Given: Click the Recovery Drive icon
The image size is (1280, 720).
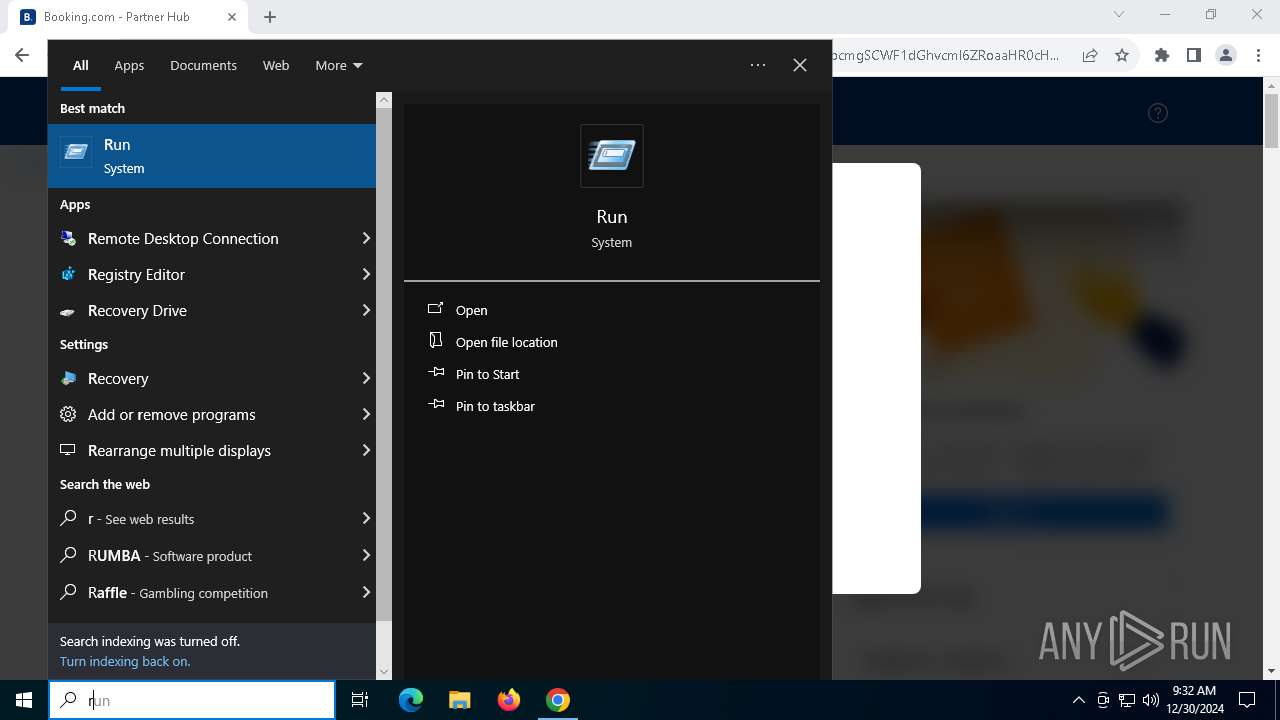Looking at the screenshot, I should coord(68,311).
